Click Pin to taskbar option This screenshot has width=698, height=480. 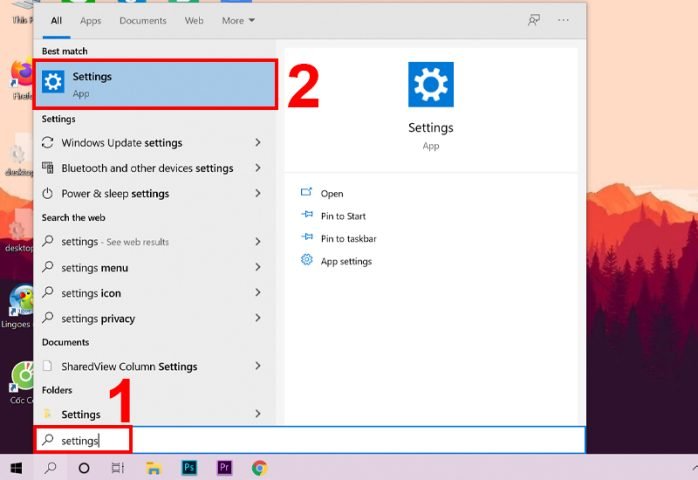coord(348,239)
